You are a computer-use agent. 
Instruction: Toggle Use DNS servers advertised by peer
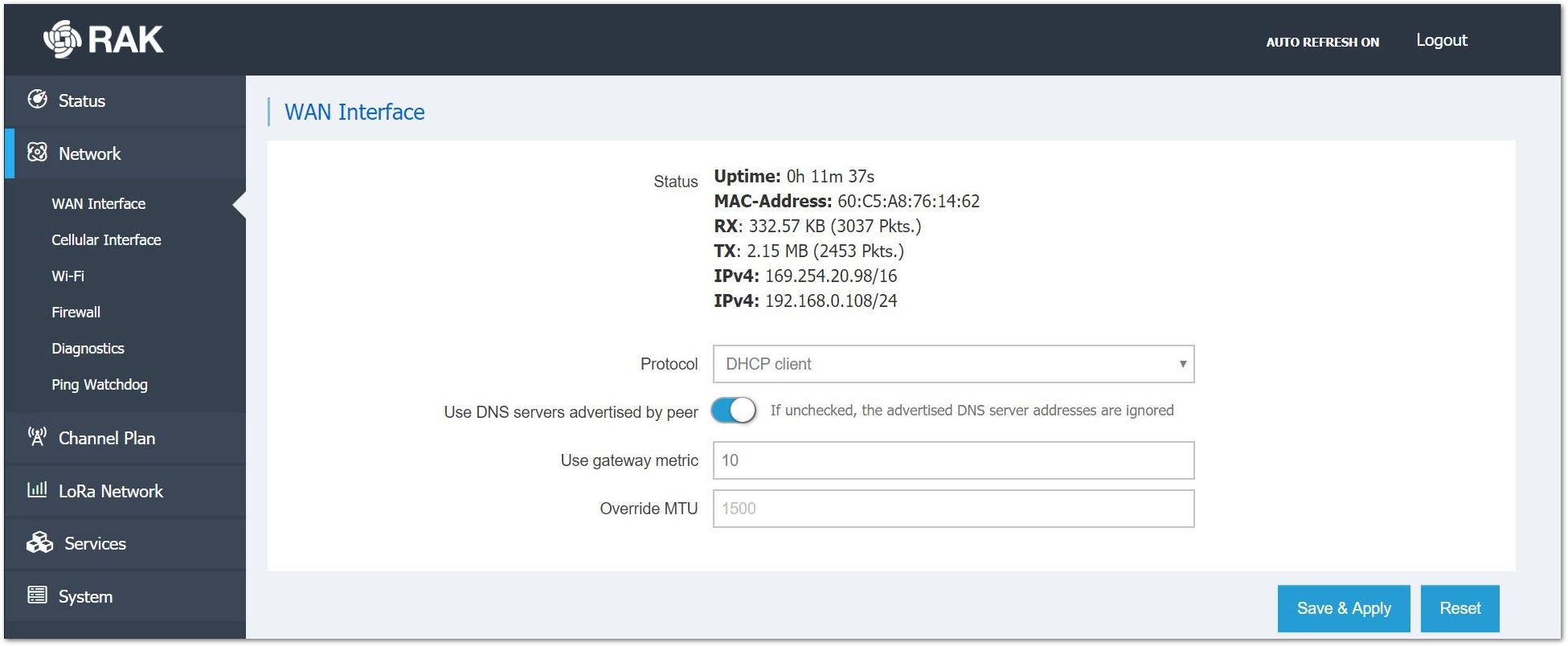coord(733,411)
